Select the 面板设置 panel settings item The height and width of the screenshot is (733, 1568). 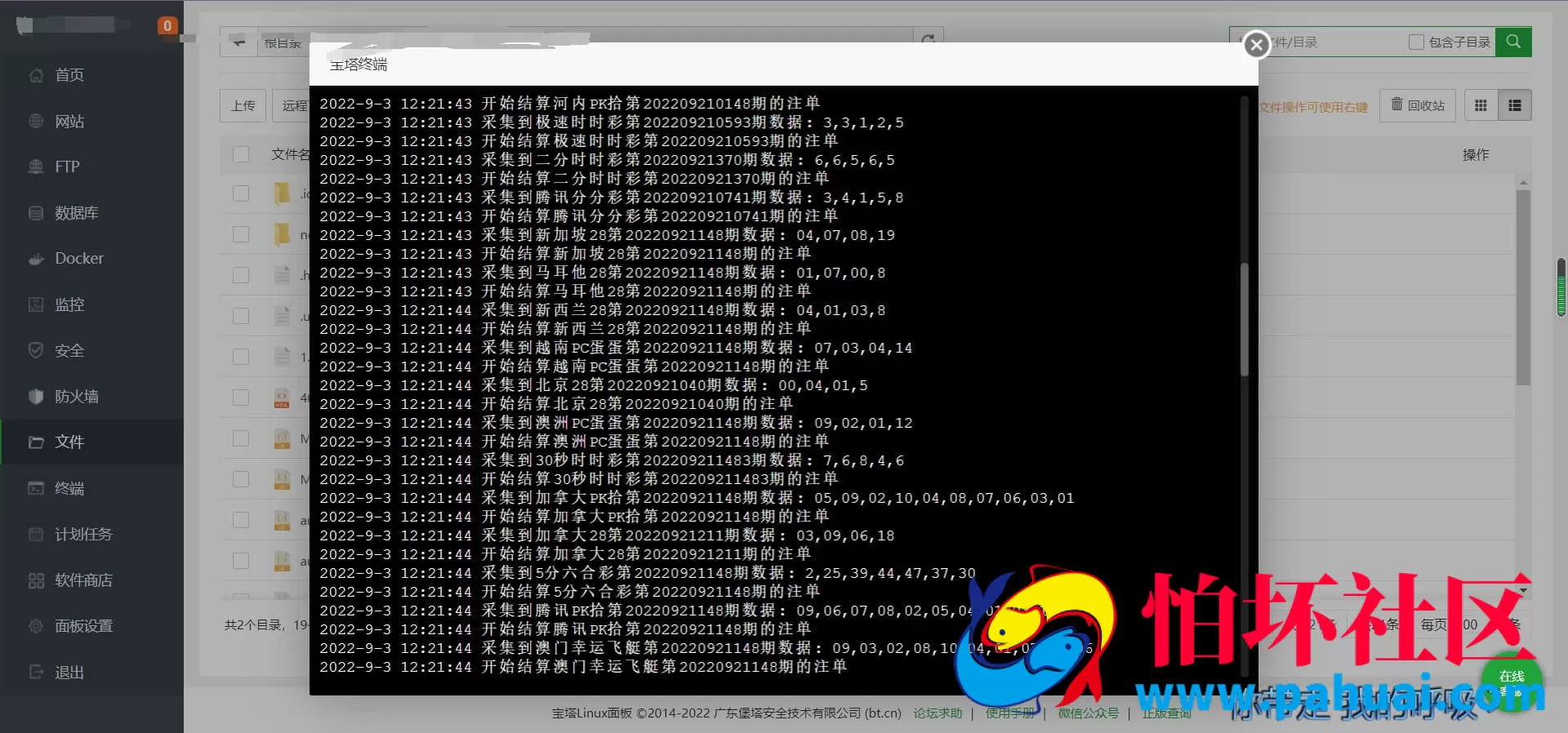click(x=82, y=626)
